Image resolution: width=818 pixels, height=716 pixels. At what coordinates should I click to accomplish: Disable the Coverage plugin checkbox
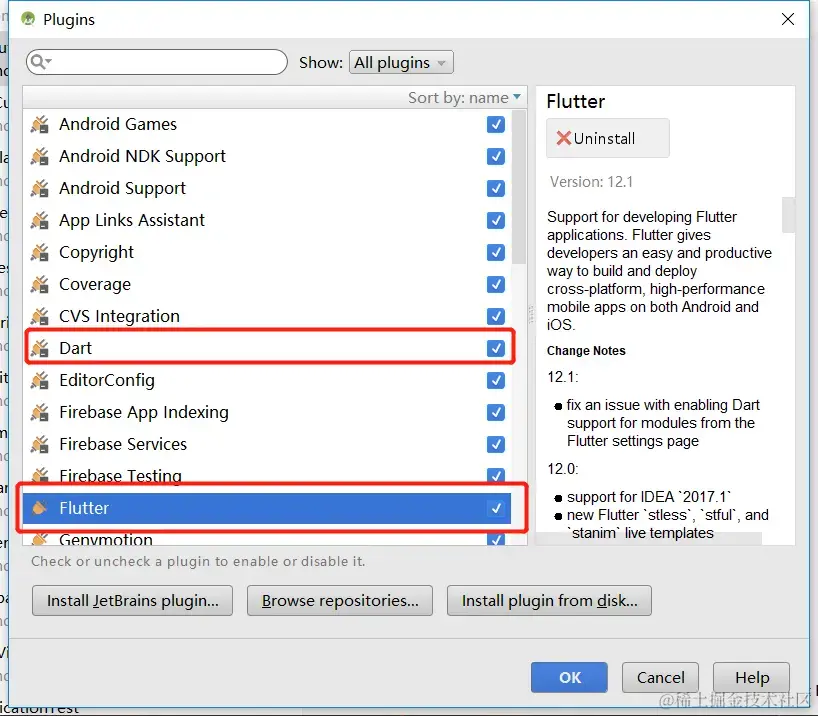point(496,284)
